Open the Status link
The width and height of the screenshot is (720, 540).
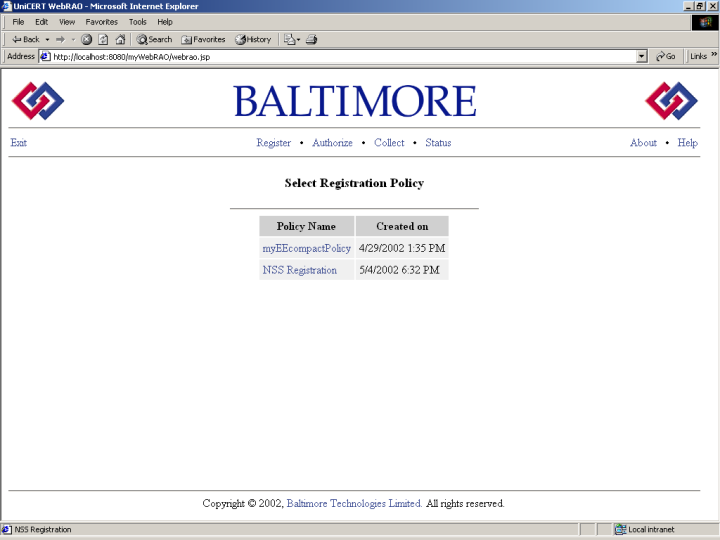tap(438, 143)
